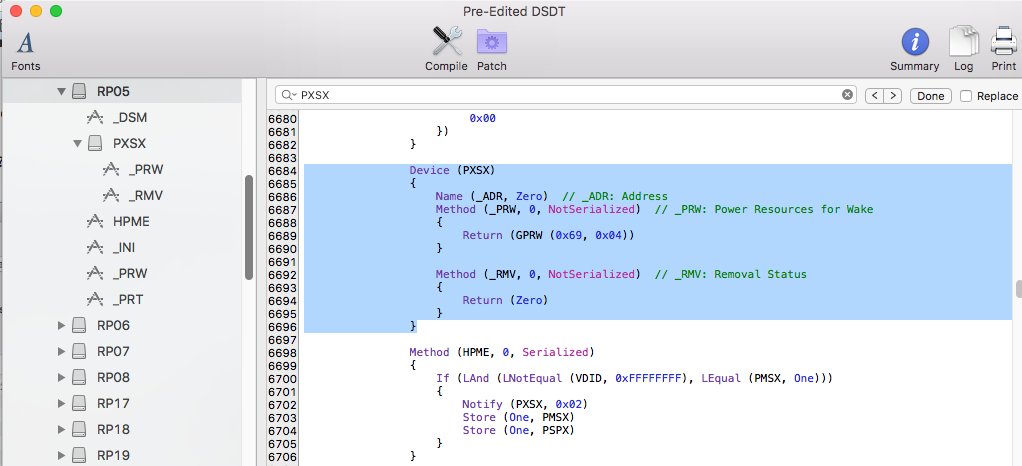Expand the RP06 tree node
This screenshot has height=466, width=1022.
[62, 325]
